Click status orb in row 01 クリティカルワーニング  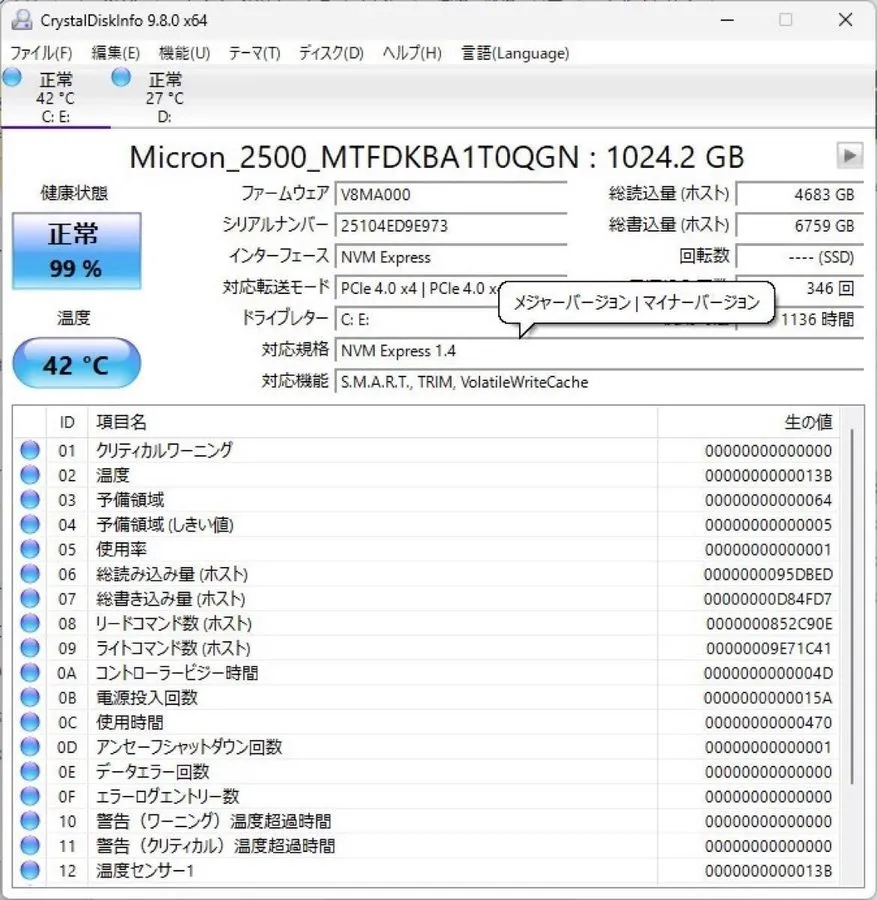[30, 450]
